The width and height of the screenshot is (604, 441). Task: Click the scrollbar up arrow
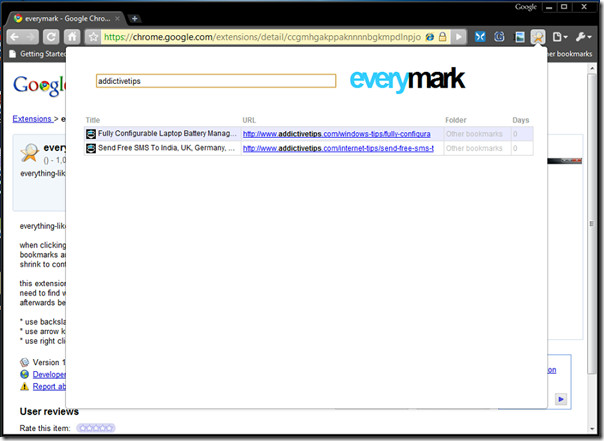click(592, 68)
